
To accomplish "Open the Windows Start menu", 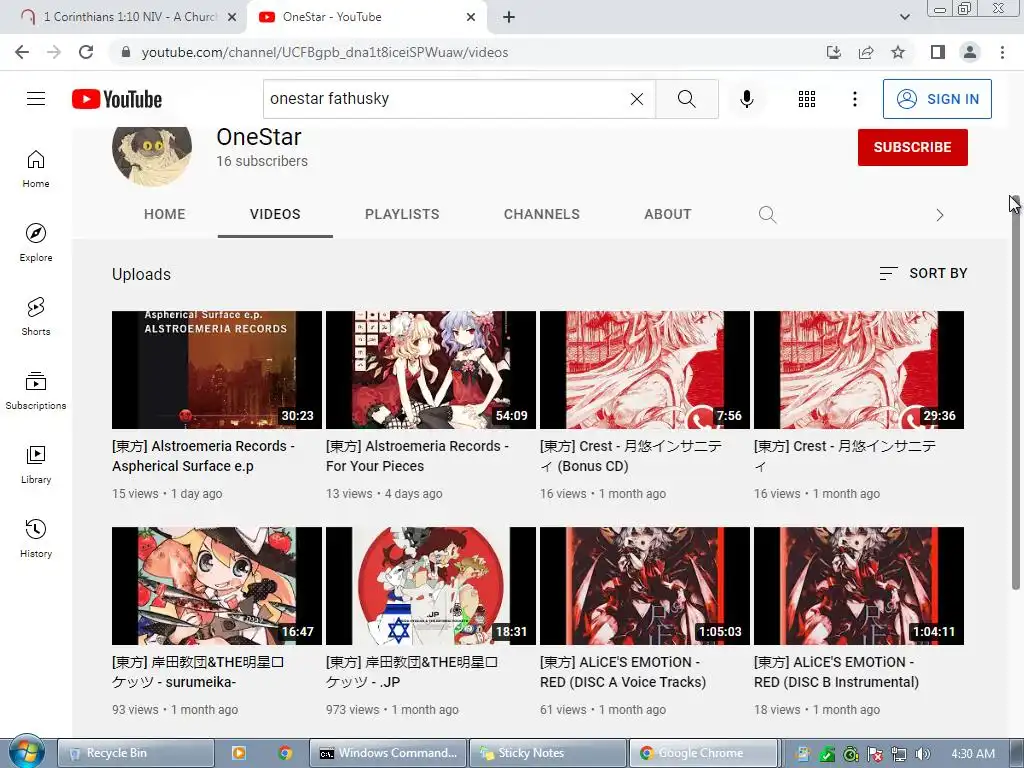I will pyautogui.click(x=26, y=752).
